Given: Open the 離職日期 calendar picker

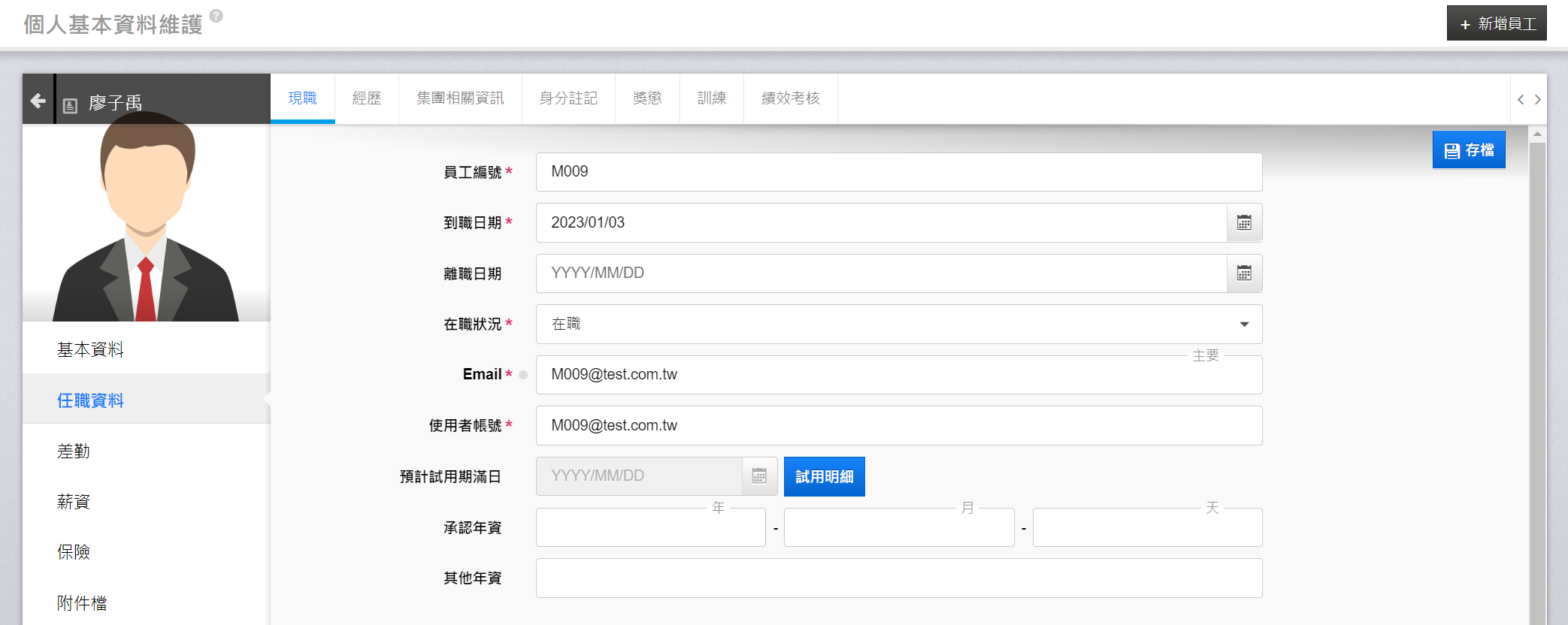Looking at the screenshot, I should point(1244,273).
